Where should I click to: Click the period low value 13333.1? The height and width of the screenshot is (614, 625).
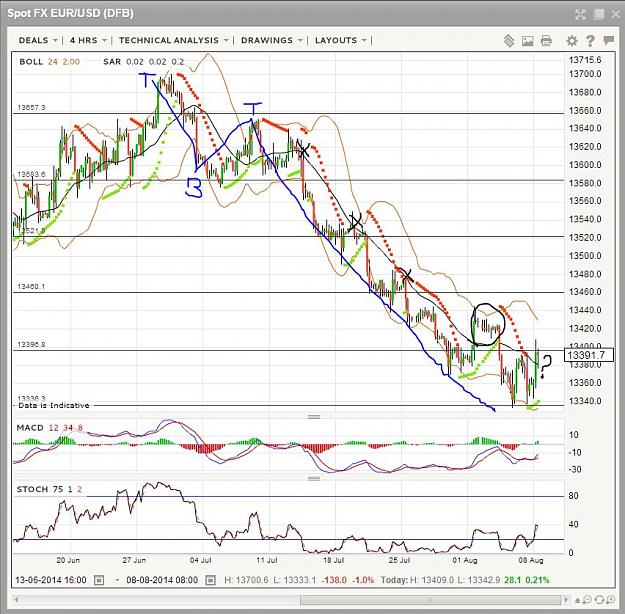(300, 580)
